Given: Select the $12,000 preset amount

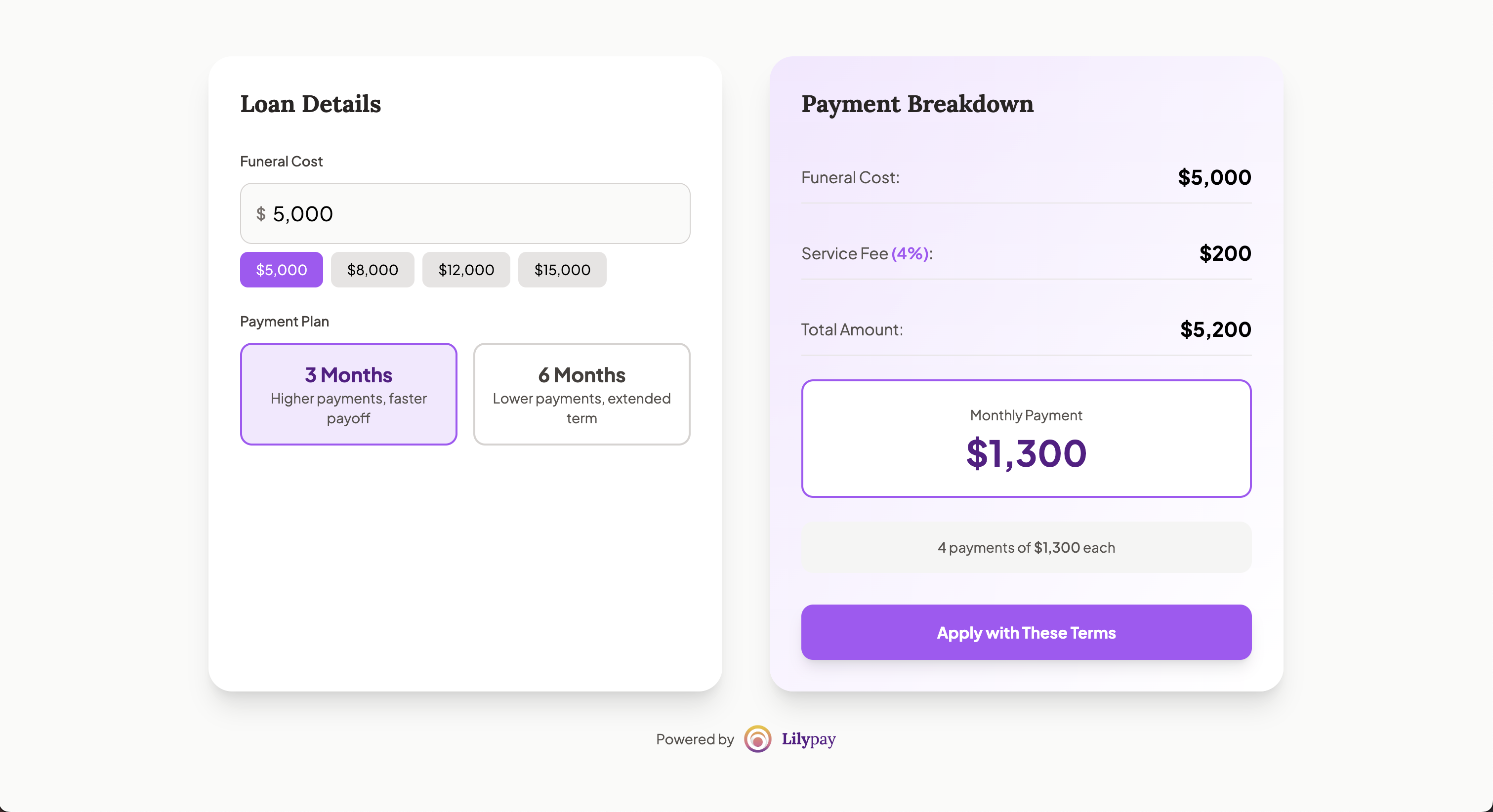Looking at the screenshot, I should coord(466,270).
